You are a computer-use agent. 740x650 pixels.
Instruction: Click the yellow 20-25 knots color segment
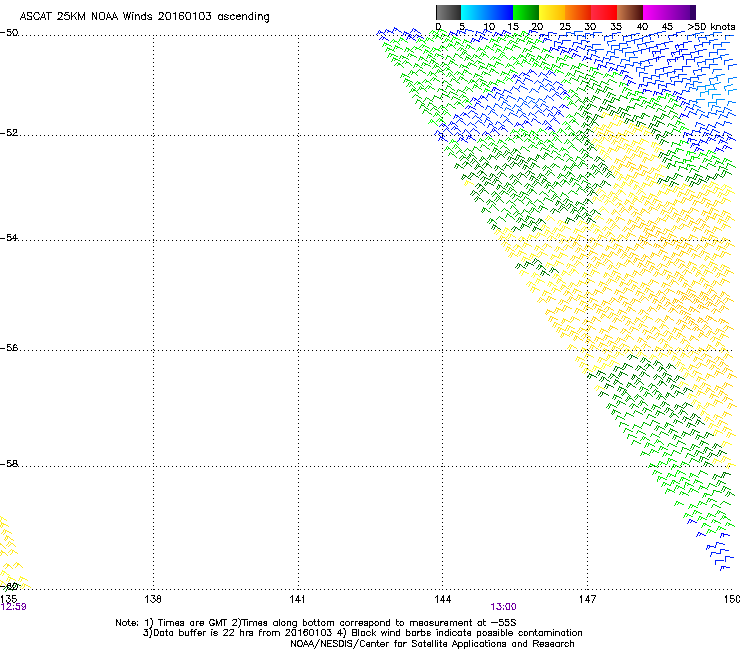click(552, 12)
